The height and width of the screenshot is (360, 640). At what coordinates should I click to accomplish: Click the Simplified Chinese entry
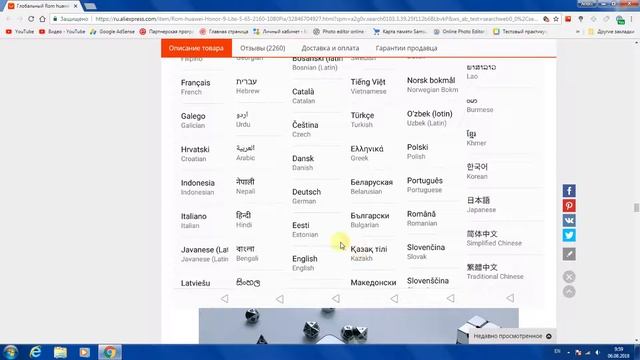tap(494, 238)
